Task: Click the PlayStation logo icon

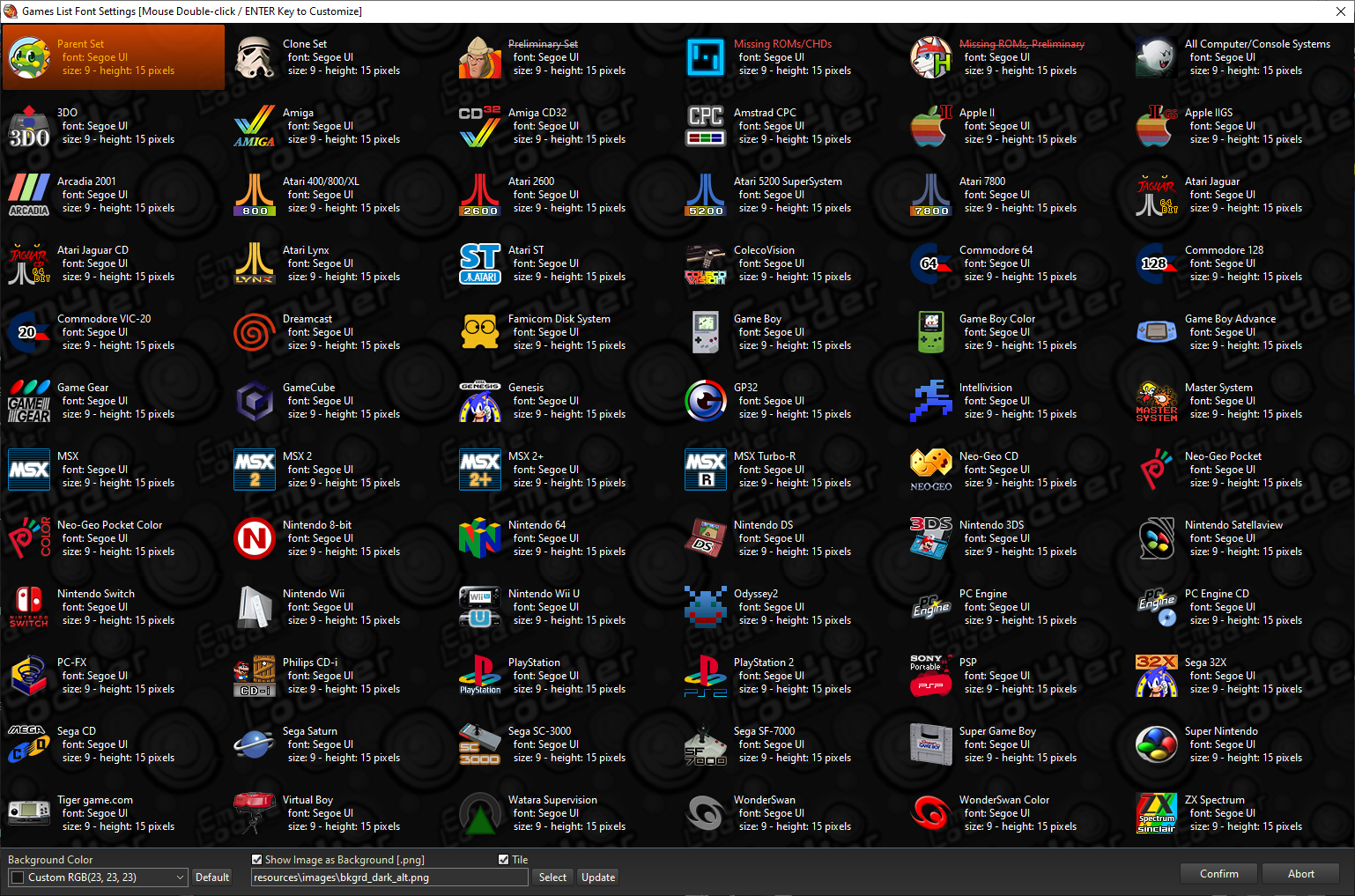Action: point(480,676)
